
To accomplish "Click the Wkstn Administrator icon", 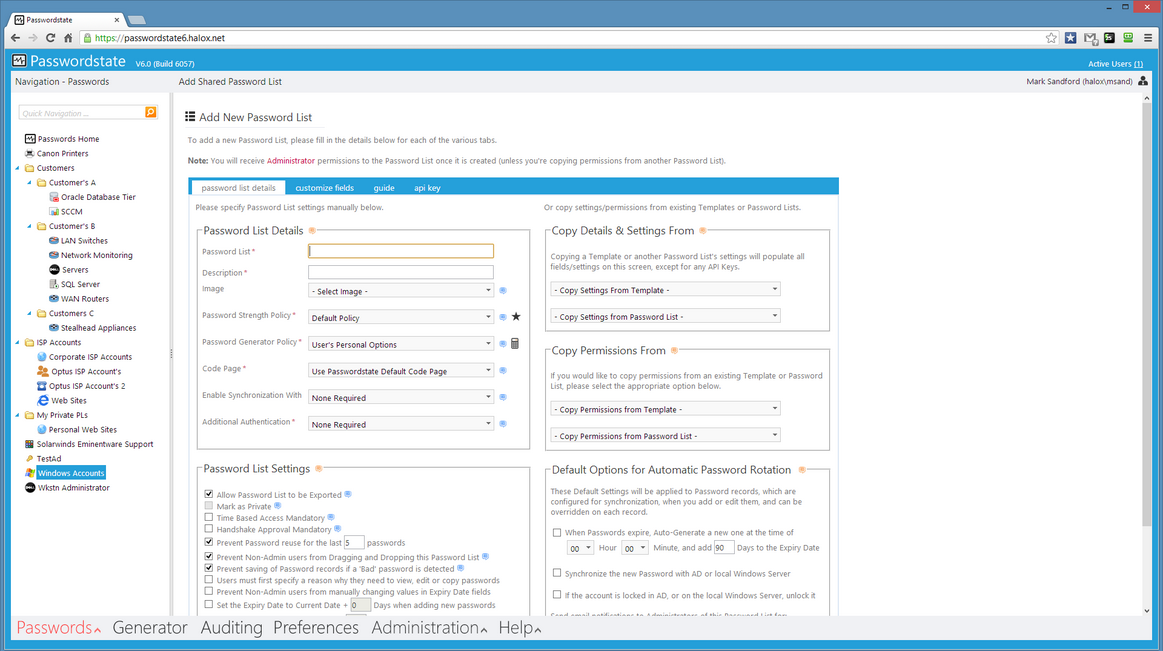I will (x=30, y=487).
